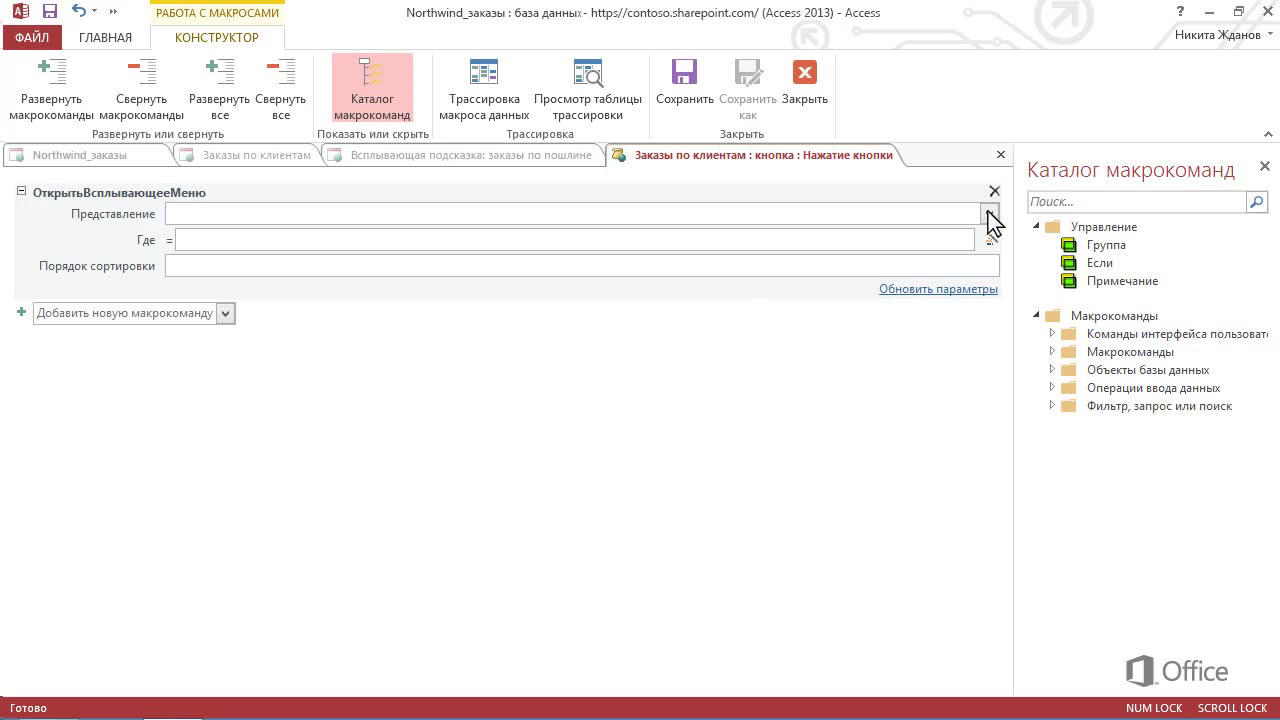This screenshot has width=1280, height=720.
Task: Click Развернуть макрокоманды ribbon icon
Action: pyautogui.click(x=51, y=89)
